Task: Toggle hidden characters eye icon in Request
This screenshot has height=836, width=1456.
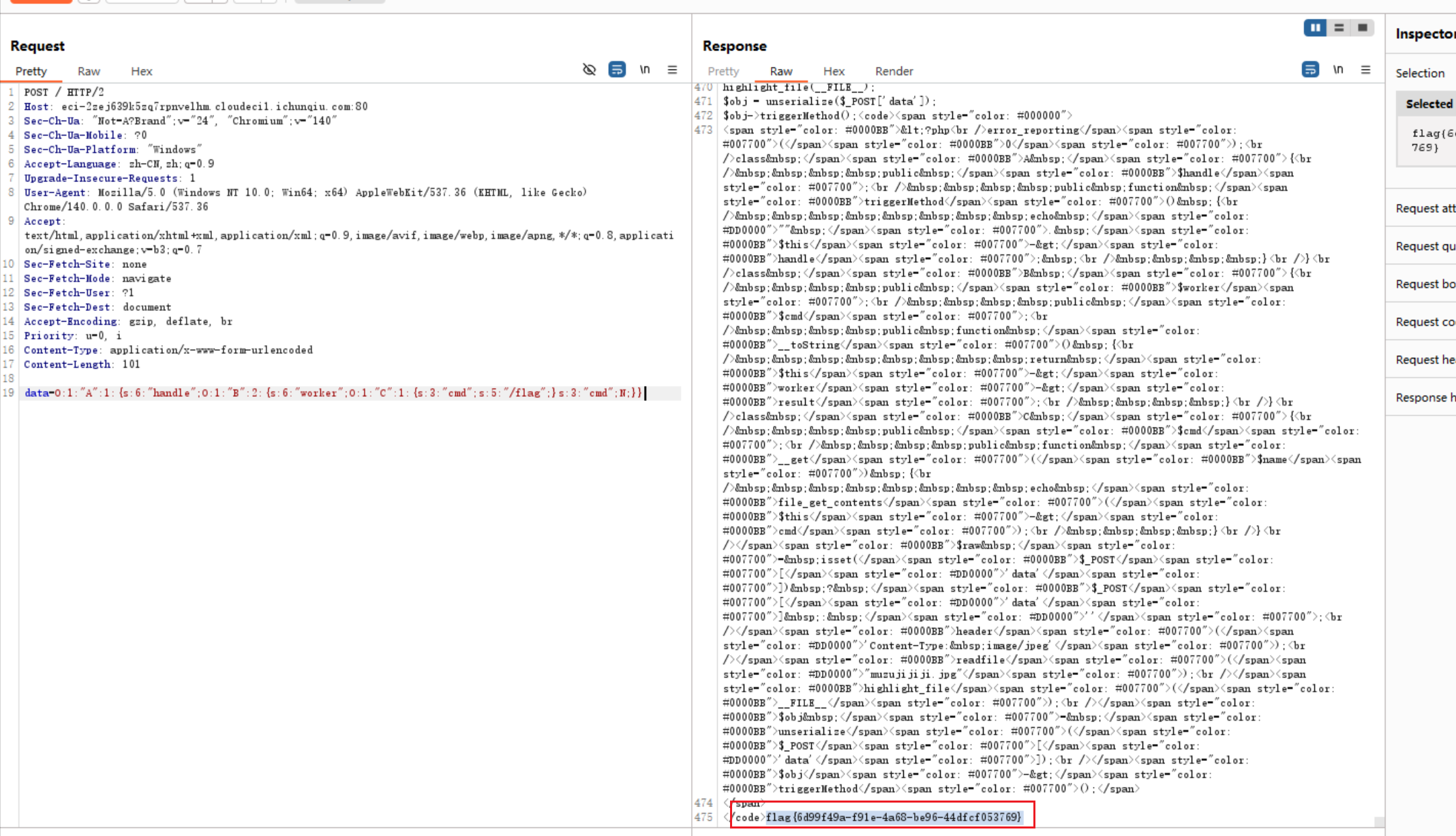Action: pos(589,70)
